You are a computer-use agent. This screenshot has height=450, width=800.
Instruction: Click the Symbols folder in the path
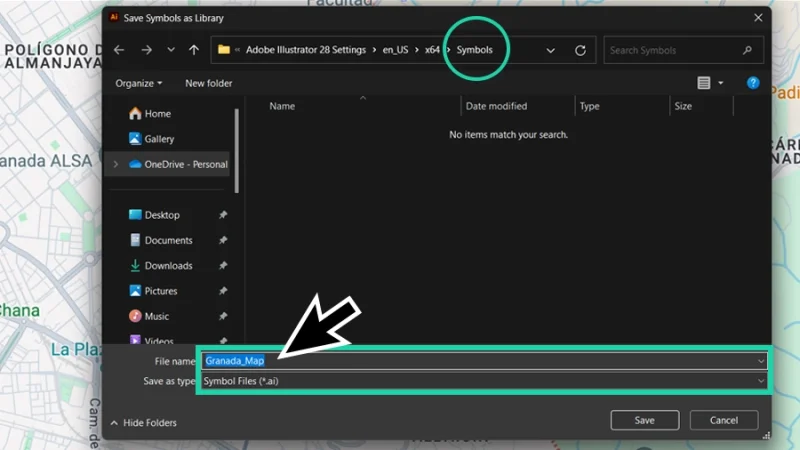[475, 50]
